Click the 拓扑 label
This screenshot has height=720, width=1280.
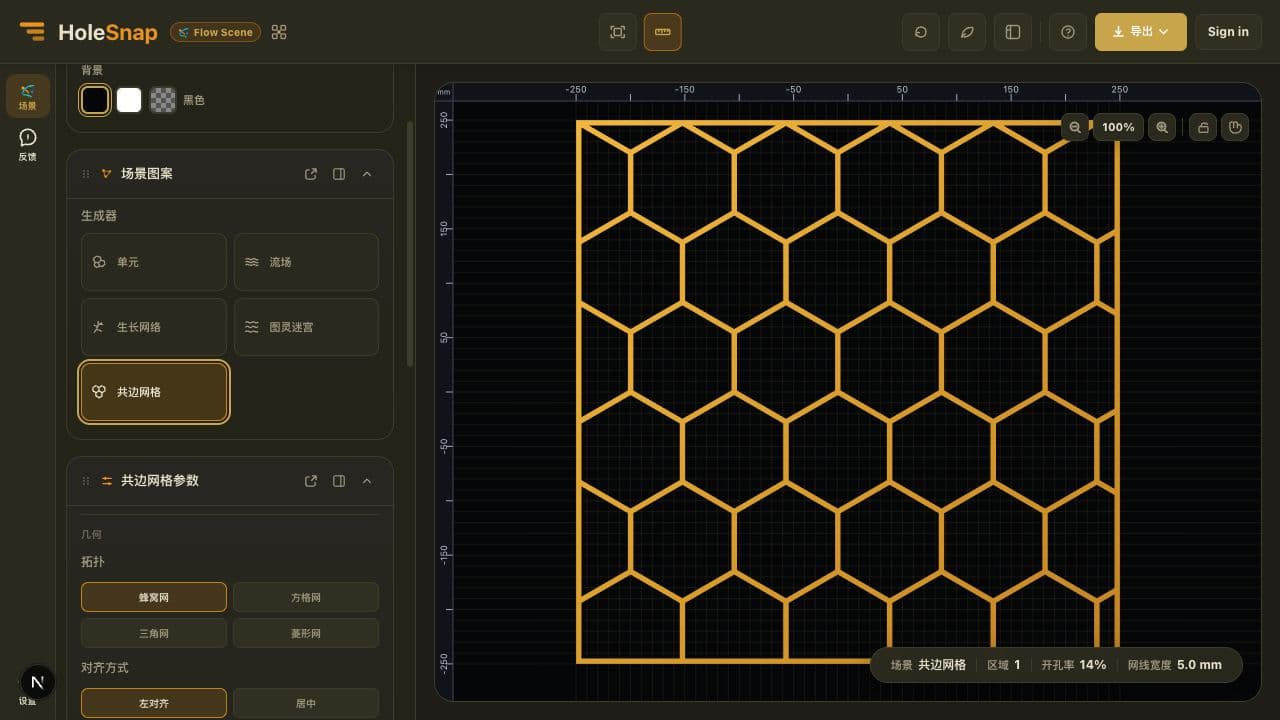(x=93, y=562)
